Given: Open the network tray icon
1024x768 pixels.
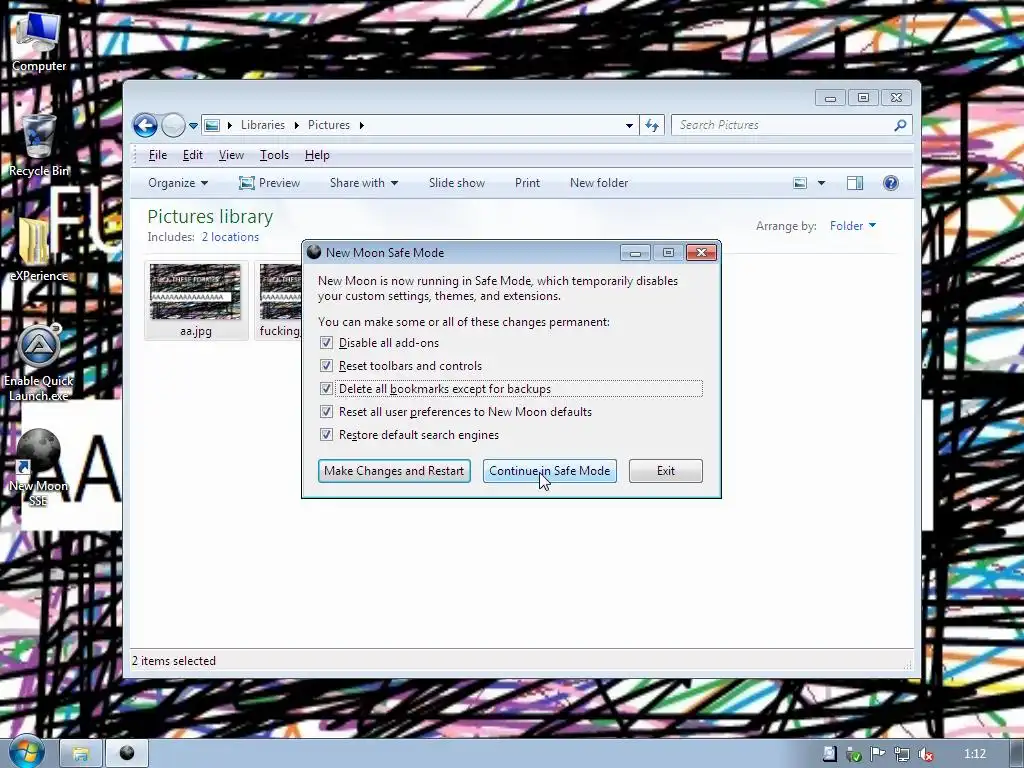Looking at the screenshot, I should point(902,754).
